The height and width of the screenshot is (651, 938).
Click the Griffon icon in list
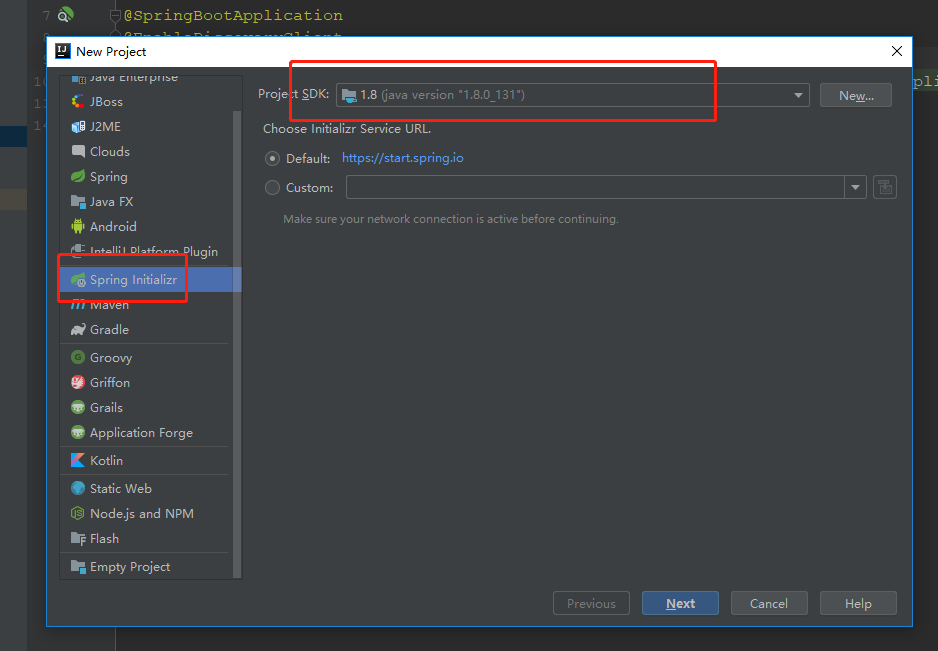coord(78,382)
